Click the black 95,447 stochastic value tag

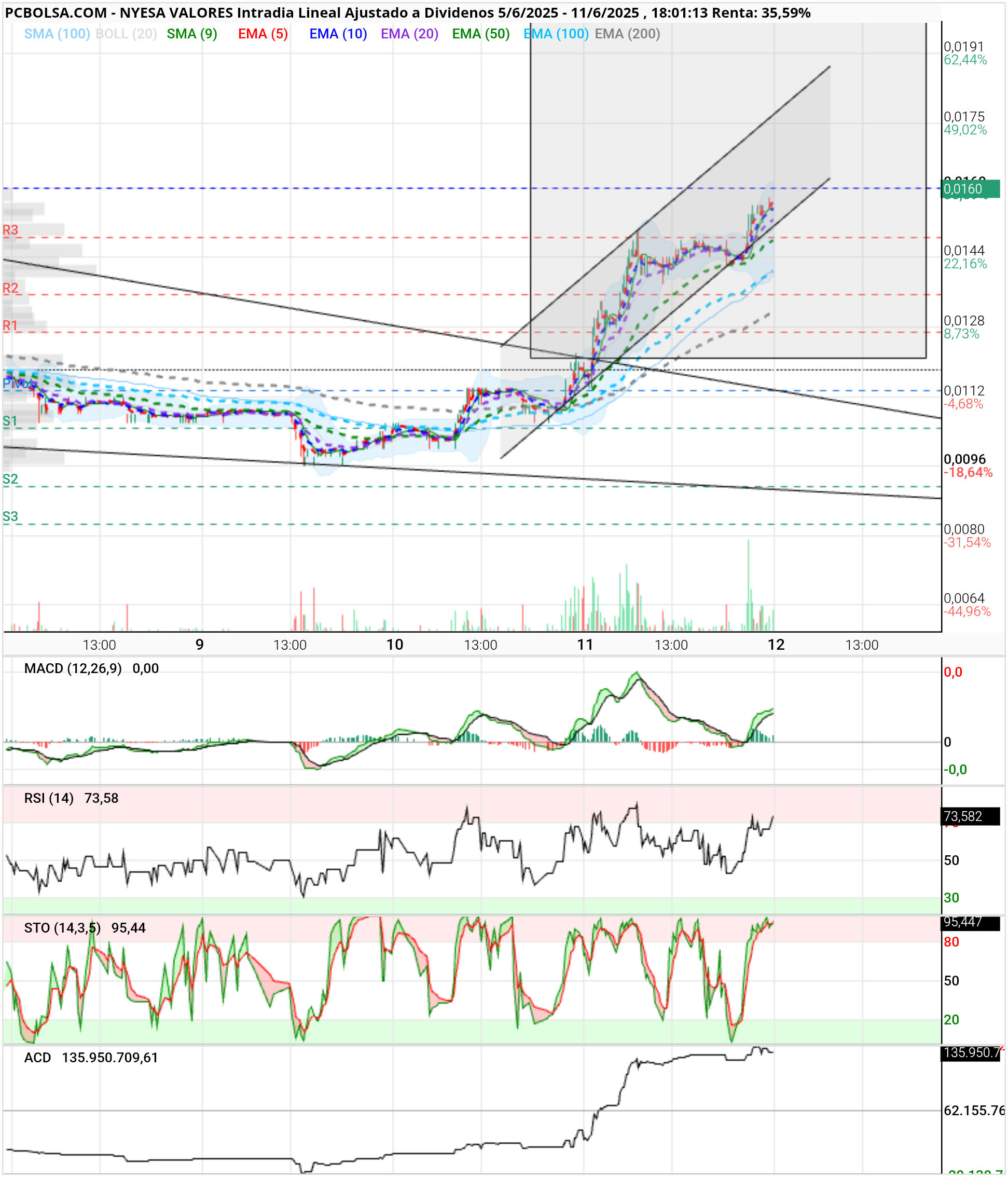[971, 923]
